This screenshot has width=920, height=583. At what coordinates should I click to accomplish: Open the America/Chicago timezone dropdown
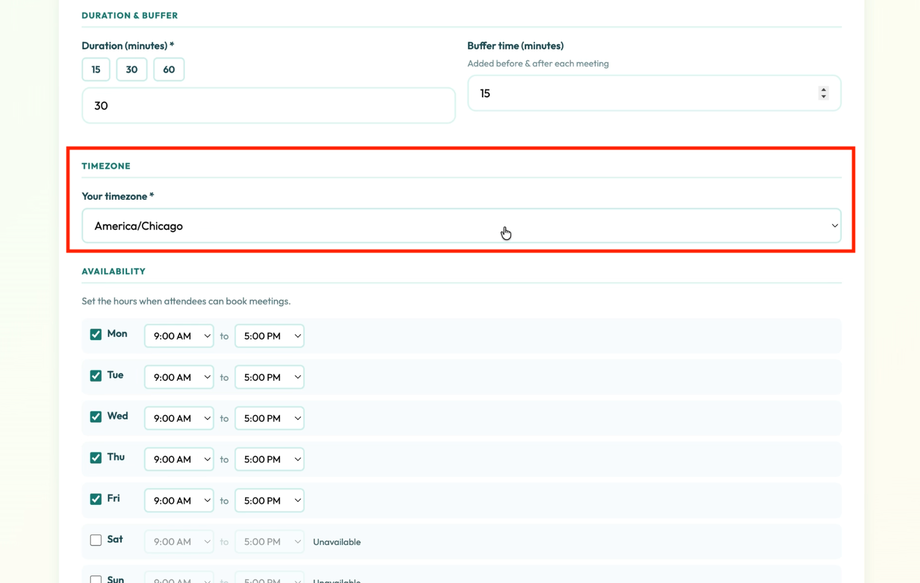tap(463, 225)
